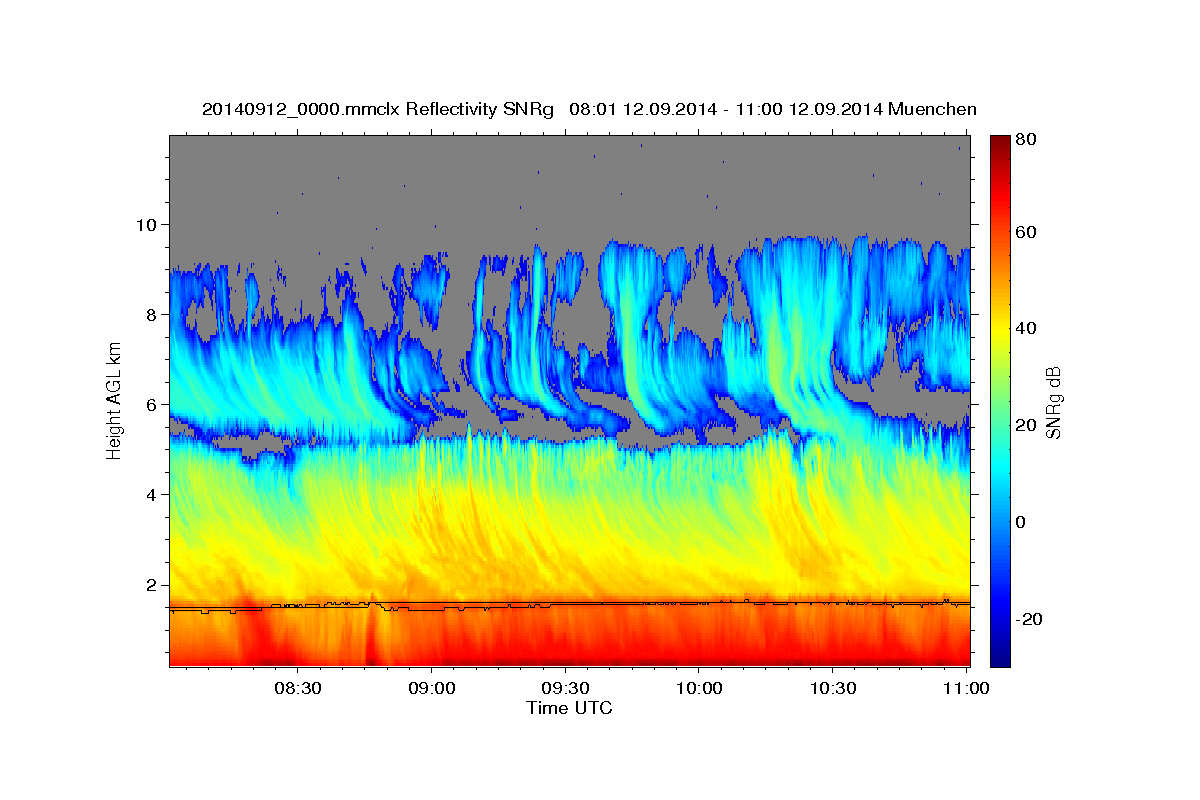Click the colorbar label '60'
Viewport: 1200px width, 800px height.
pos(1025,232)
